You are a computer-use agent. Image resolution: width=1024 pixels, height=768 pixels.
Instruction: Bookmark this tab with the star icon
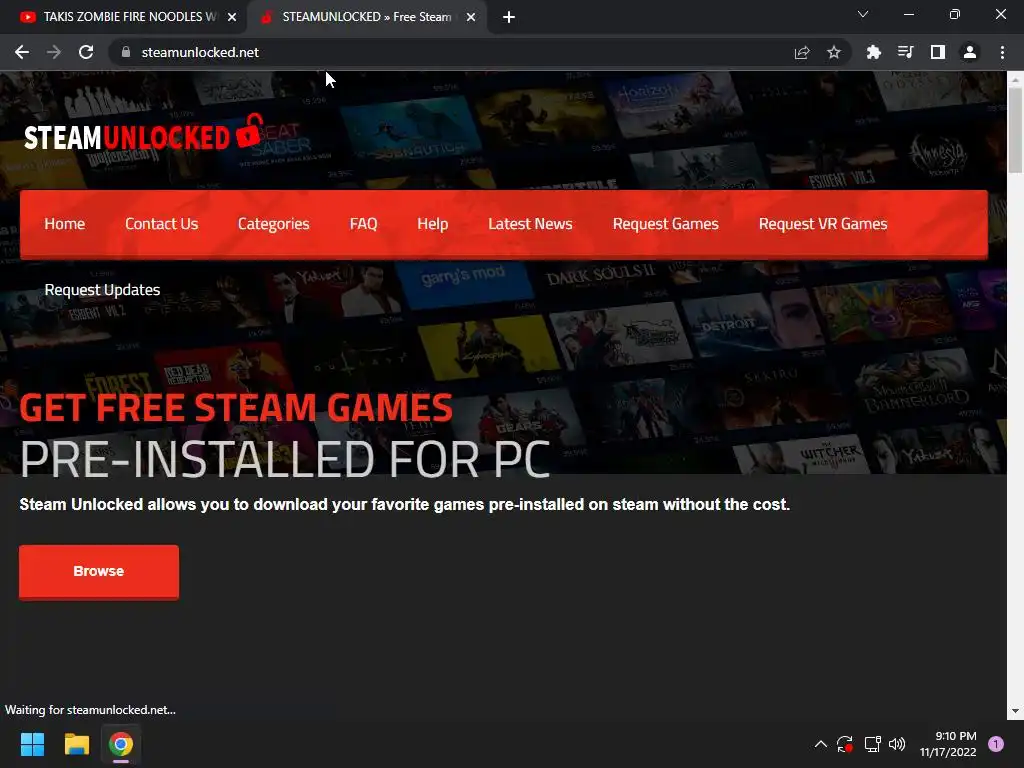(834, 52)
